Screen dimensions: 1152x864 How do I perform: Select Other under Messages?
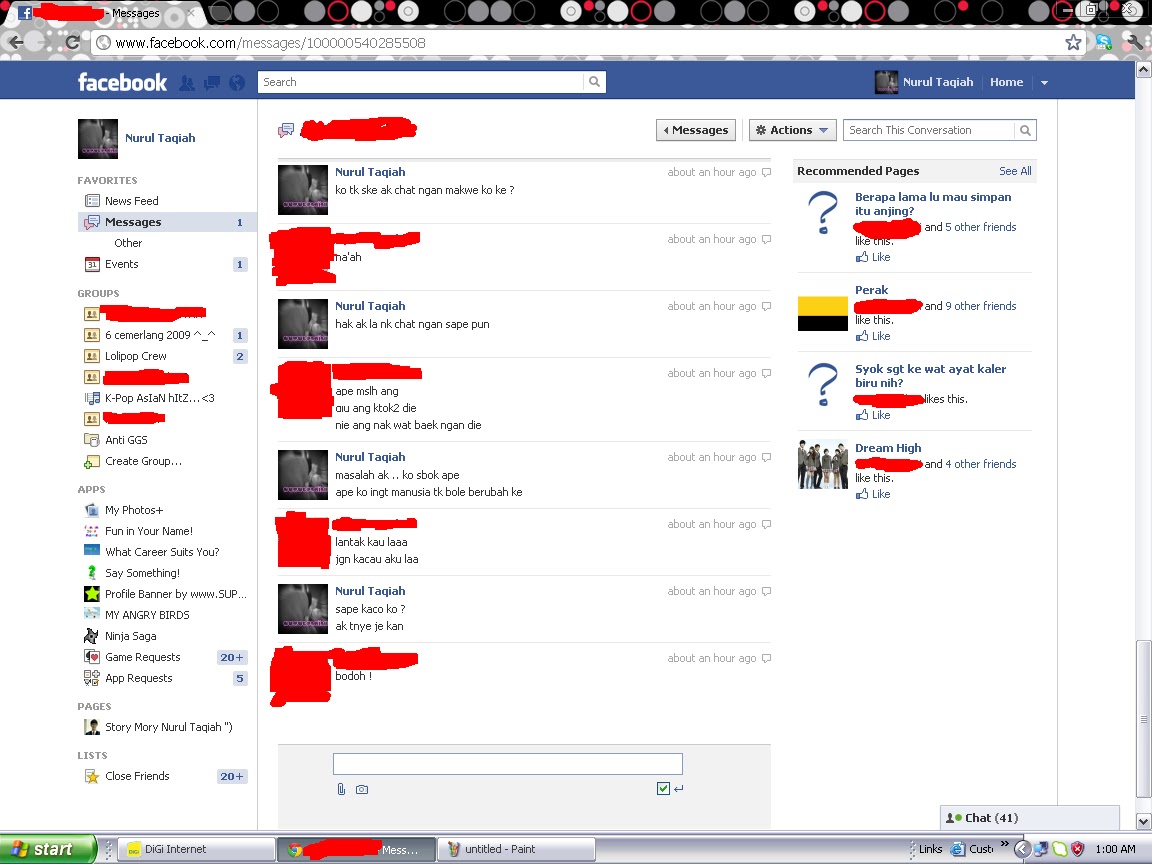[128, 242]
